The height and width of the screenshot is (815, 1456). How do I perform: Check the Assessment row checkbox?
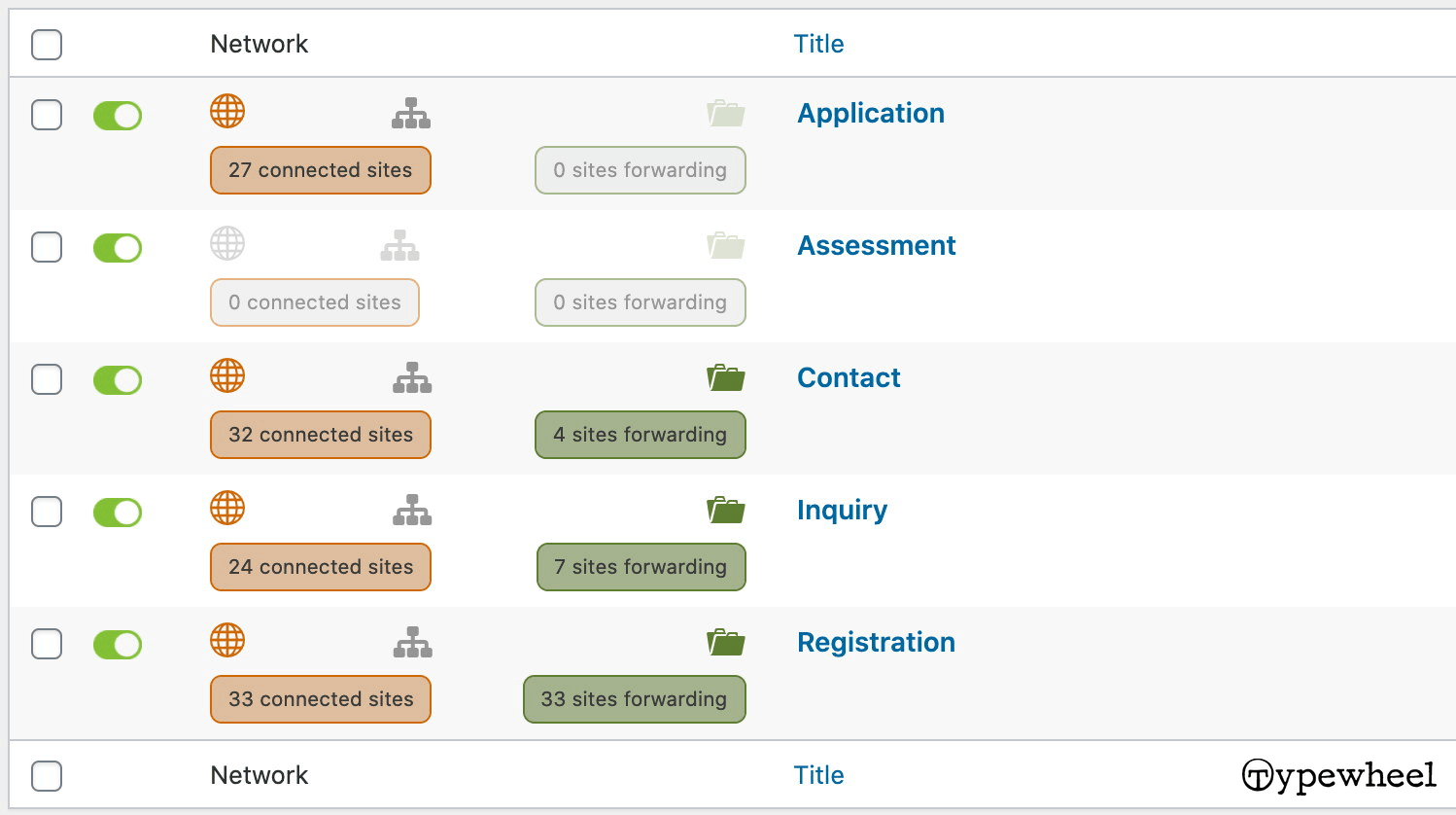[47, 247]
